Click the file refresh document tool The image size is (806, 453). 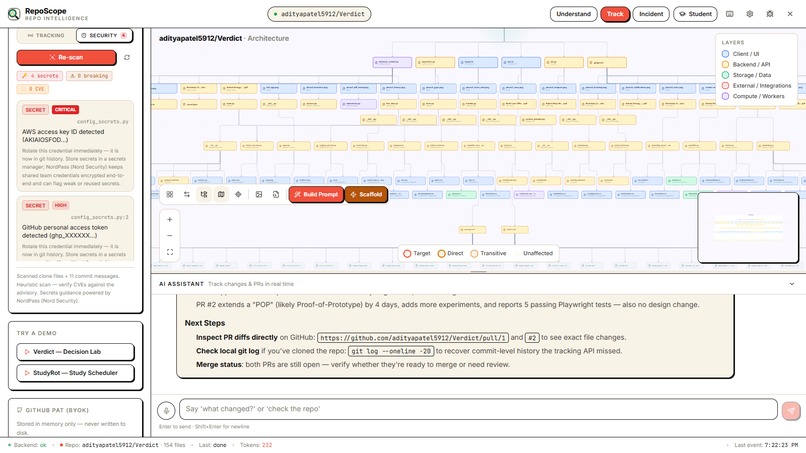tap(276, 194)
